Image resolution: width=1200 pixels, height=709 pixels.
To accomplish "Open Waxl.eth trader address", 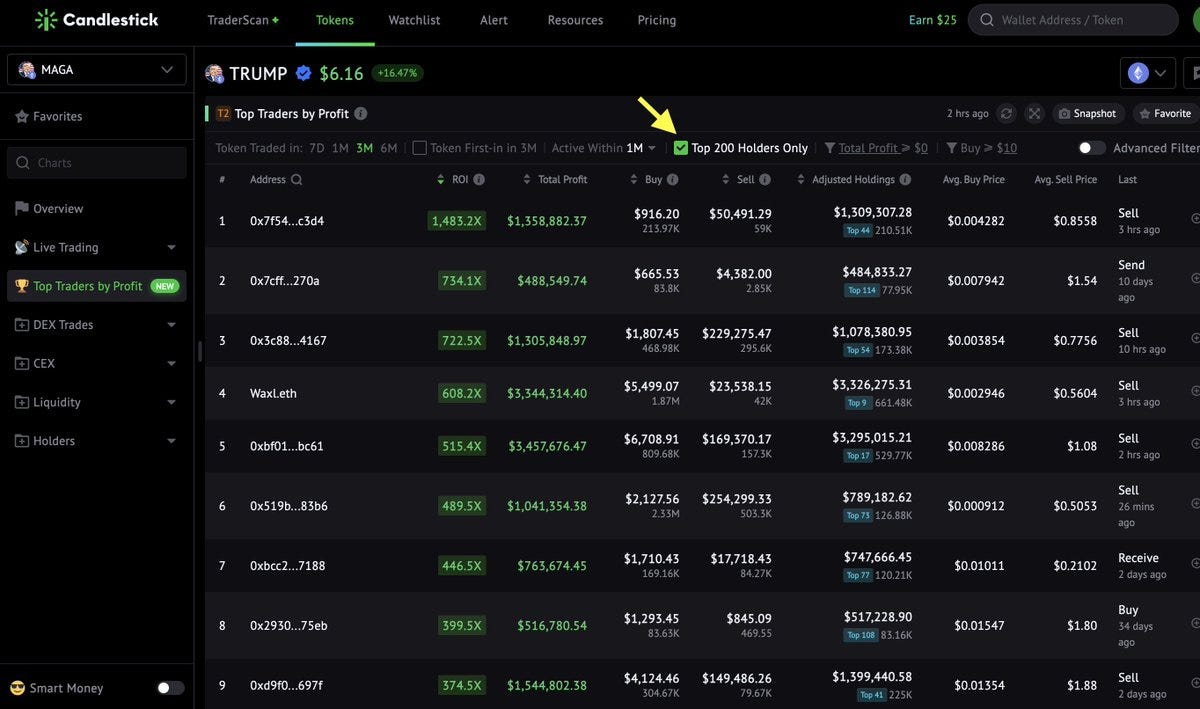I will 273,393.
